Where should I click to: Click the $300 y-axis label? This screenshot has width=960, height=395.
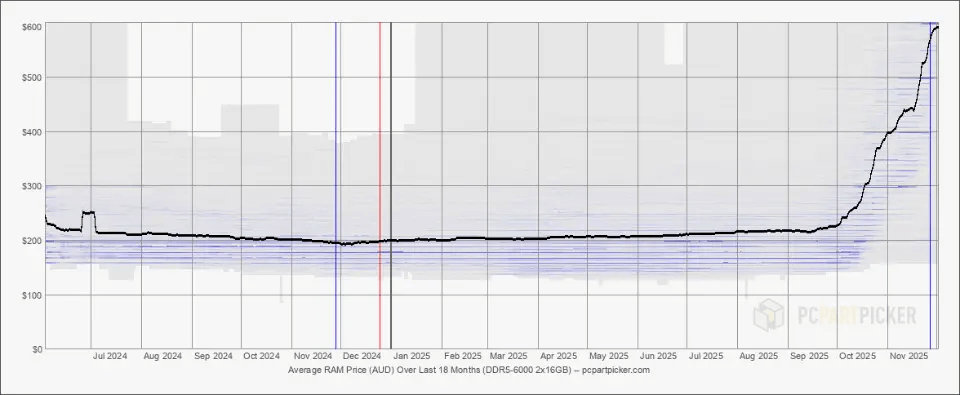(x=33, y=186)
